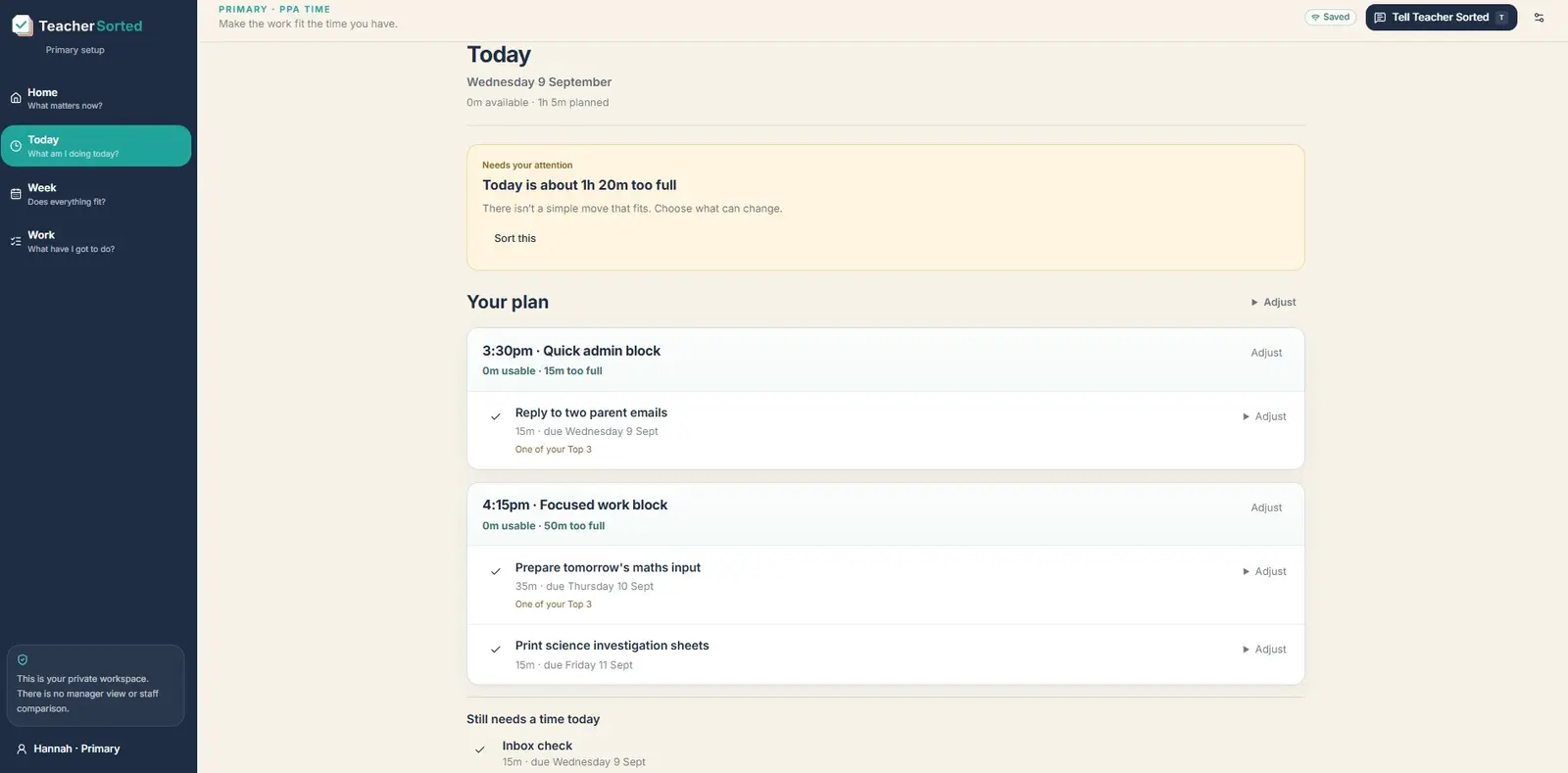The image size is (1568, 773).
Task: Click the private workspace notice card
Action: (95, 686)
